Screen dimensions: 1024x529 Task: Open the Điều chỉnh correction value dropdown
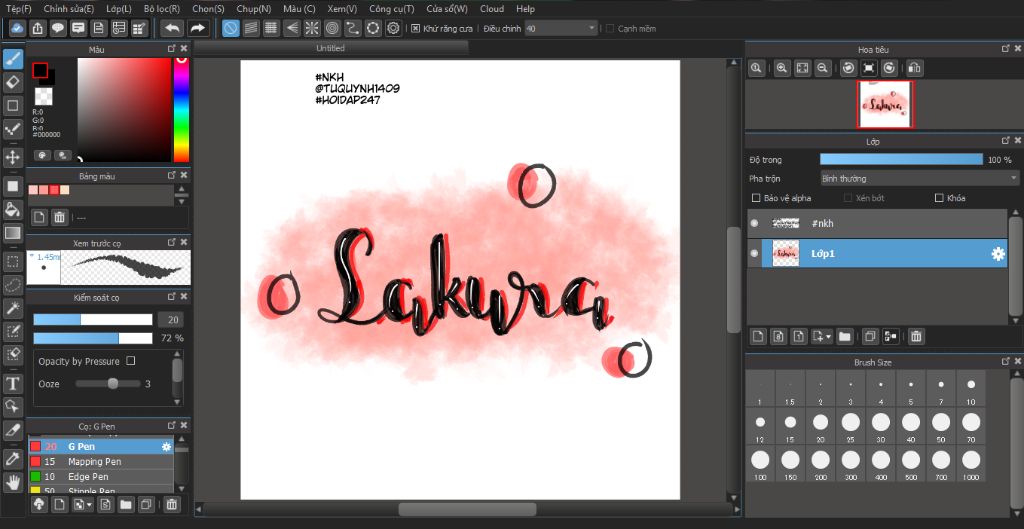[x=562, y=29]
